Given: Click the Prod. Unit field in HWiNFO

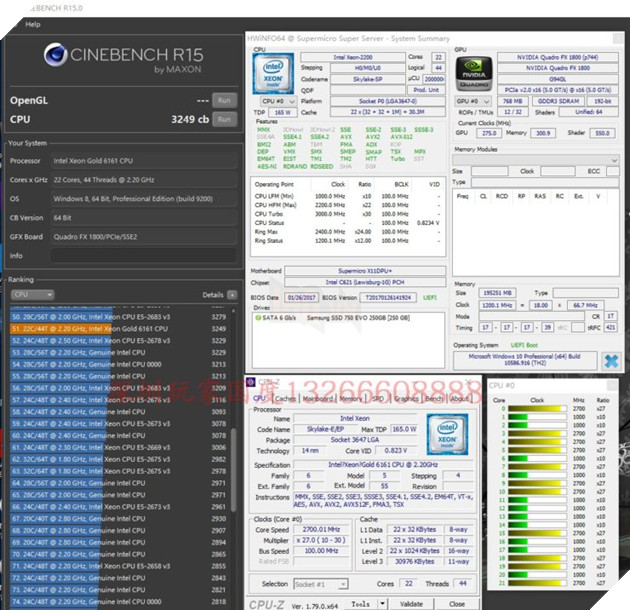Looking at the screenshot, I should coord(426,90).
